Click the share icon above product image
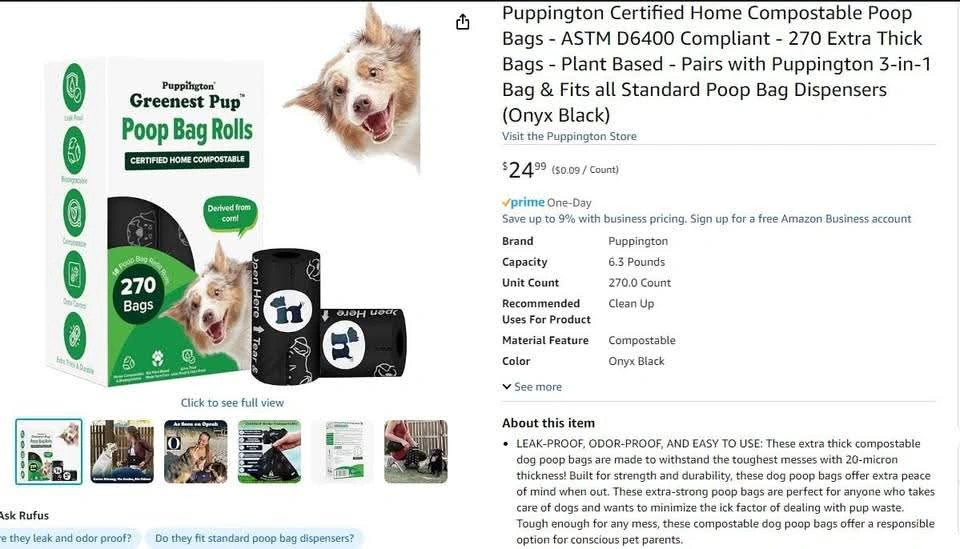 (x=463, y=22)
